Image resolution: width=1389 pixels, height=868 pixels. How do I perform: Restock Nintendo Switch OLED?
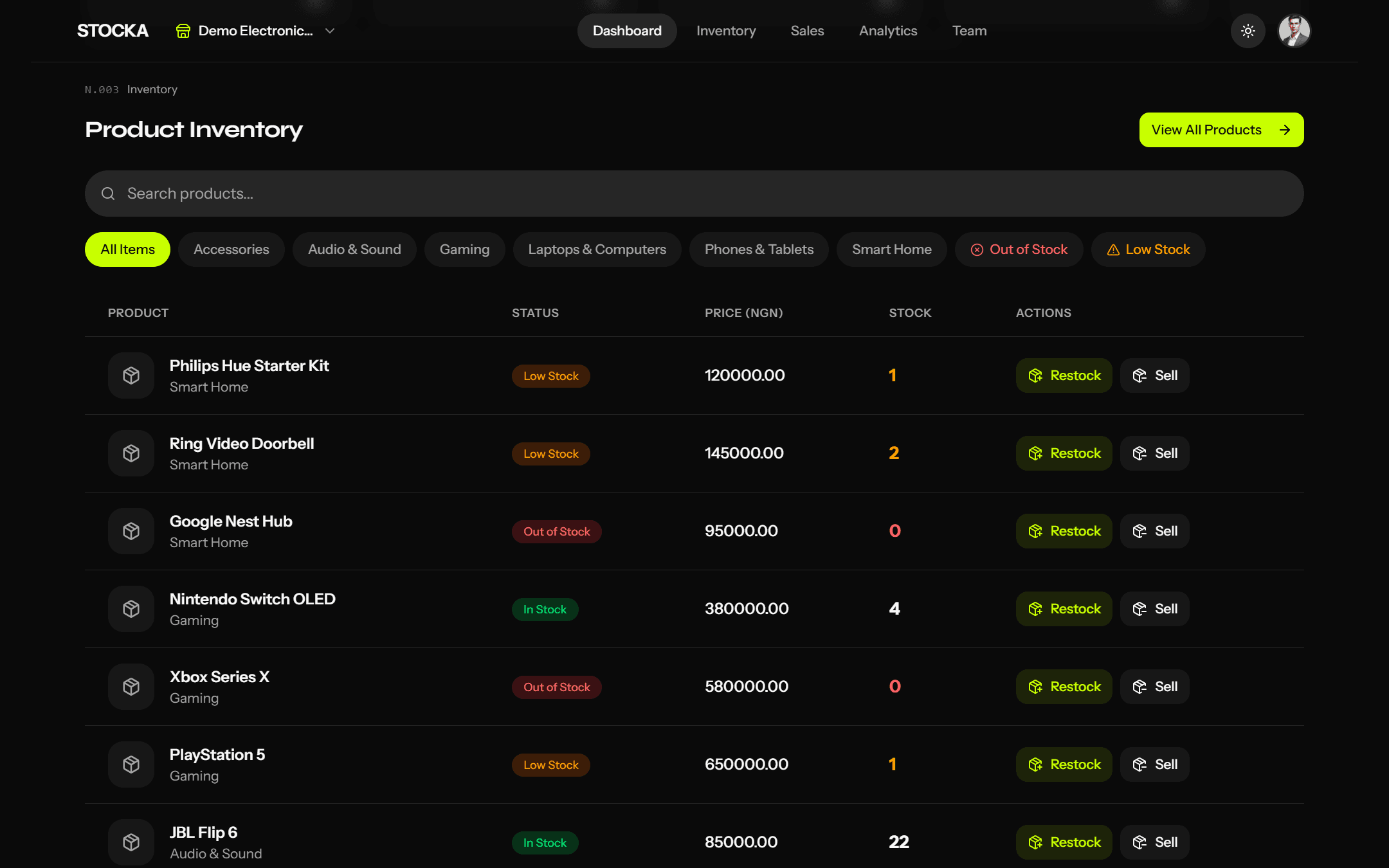point(1064,609)
